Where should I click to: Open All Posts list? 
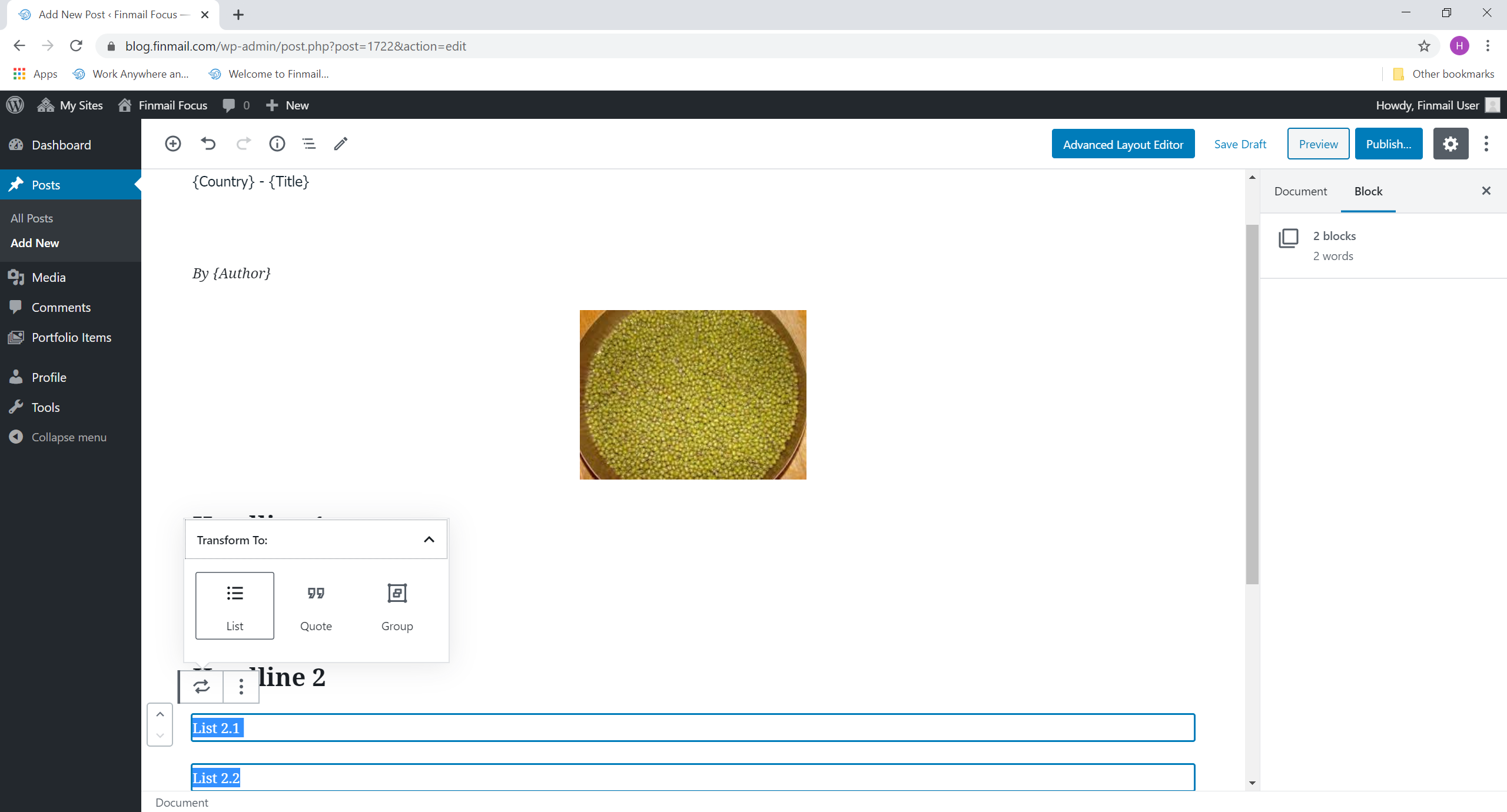tap(32, 218)
